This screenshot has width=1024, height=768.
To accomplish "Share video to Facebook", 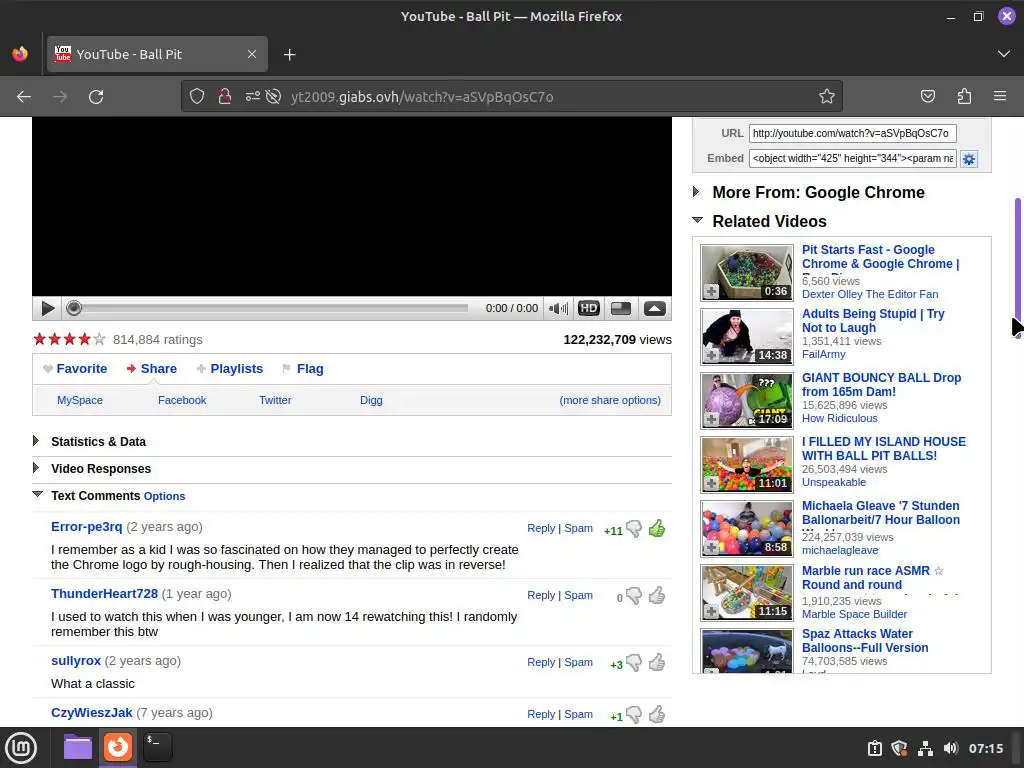I will (x=182, y=400).
